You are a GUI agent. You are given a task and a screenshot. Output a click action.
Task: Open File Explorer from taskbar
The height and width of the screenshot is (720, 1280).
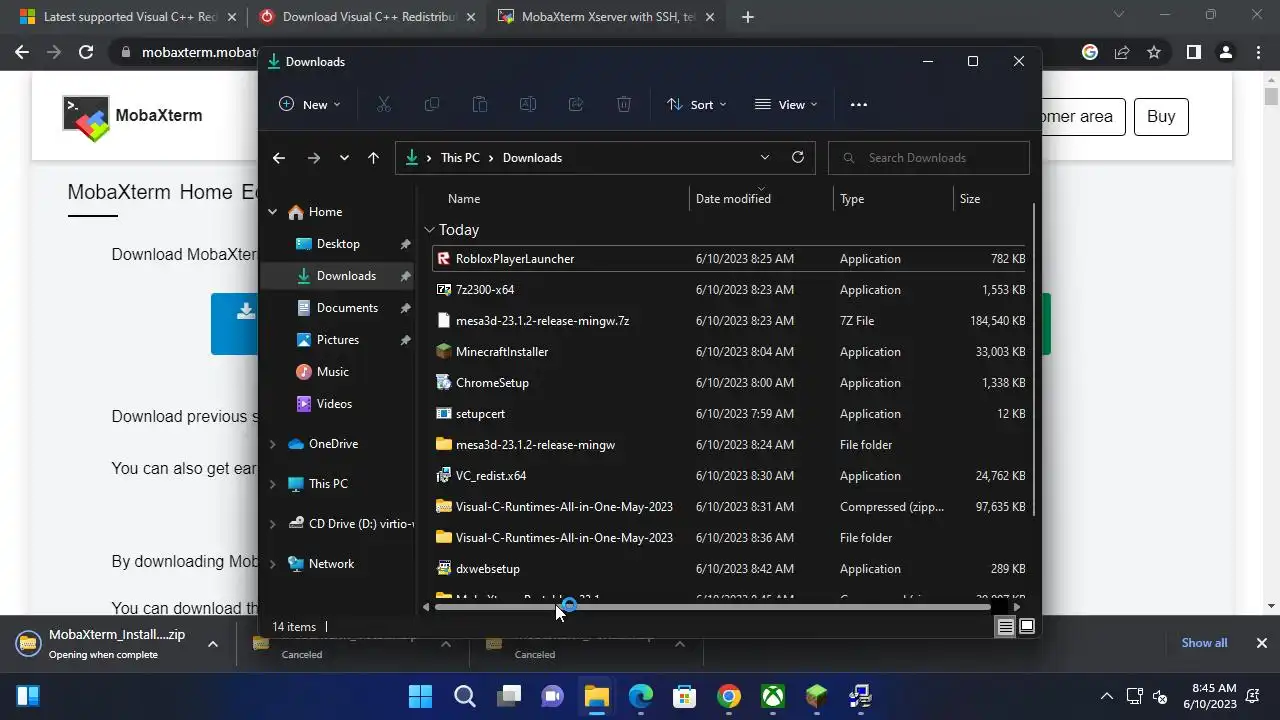597,696
